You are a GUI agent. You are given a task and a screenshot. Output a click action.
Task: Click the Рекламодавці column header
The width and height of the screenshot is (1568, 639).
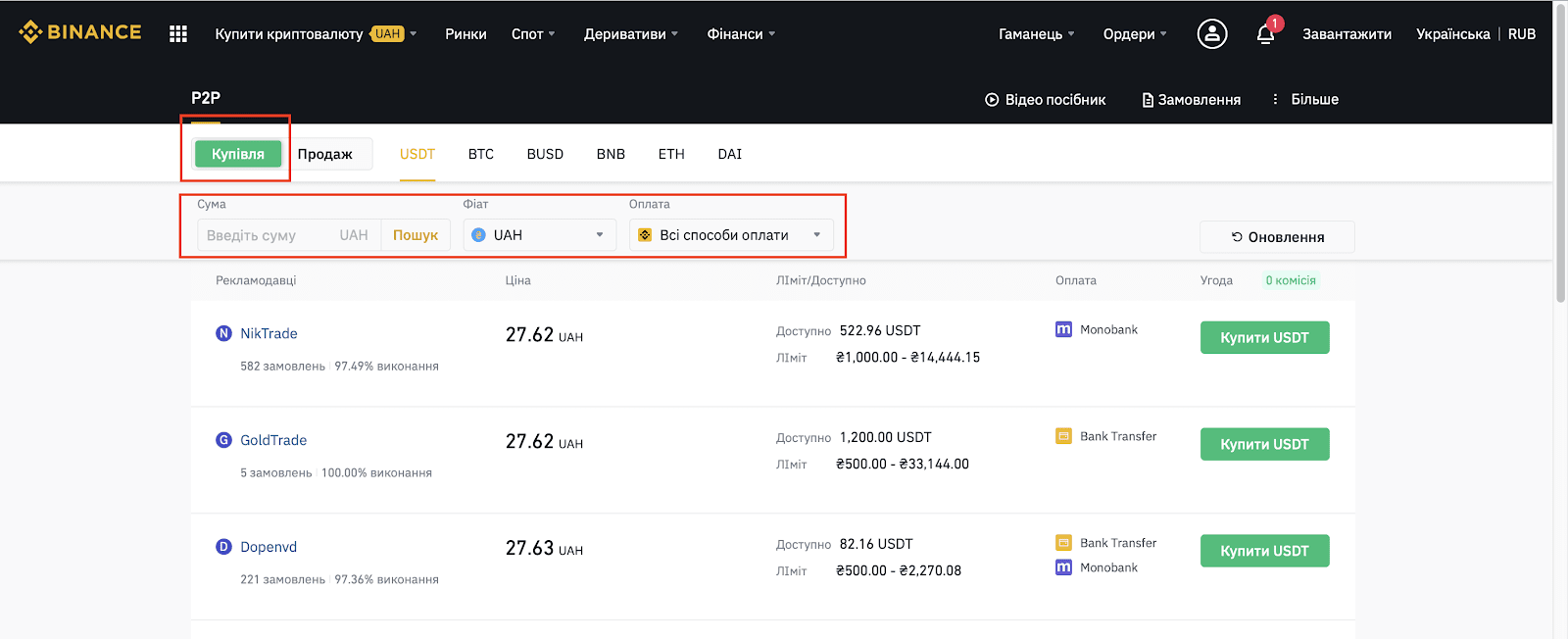point(256,280)
